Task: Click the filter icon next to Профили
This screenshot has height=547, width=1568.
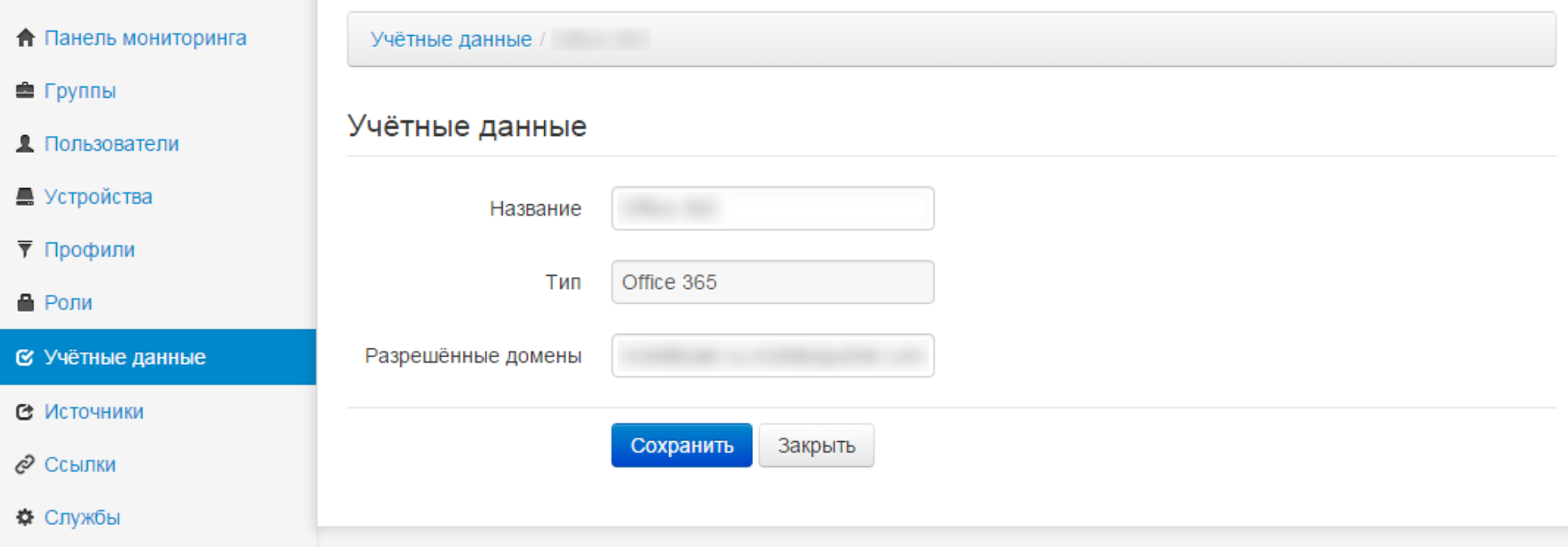Action: 25,249
